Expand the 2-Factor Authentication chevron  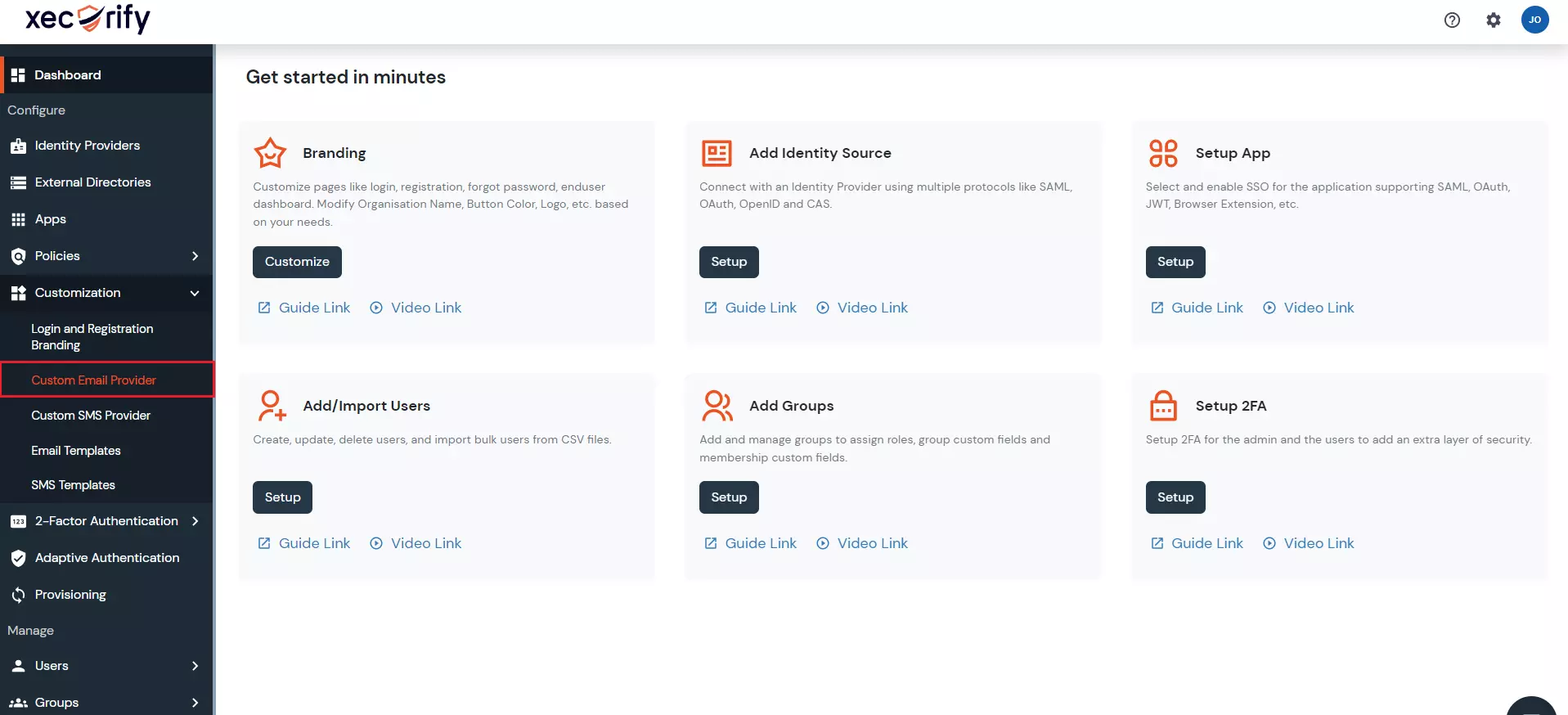(x=195, y=521)
